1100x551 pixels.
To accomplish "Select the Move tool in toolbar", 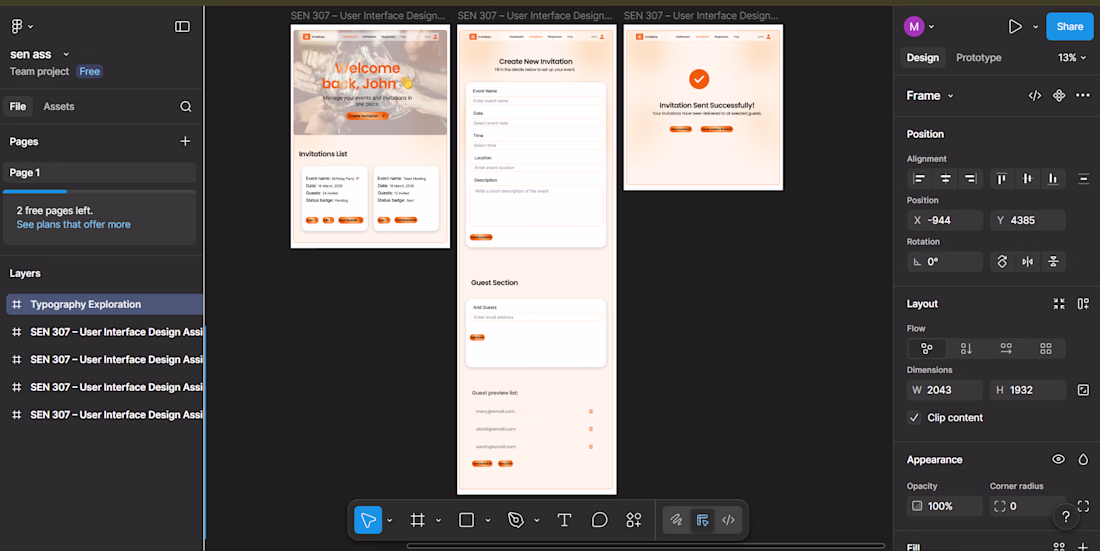I will [368, 520].
